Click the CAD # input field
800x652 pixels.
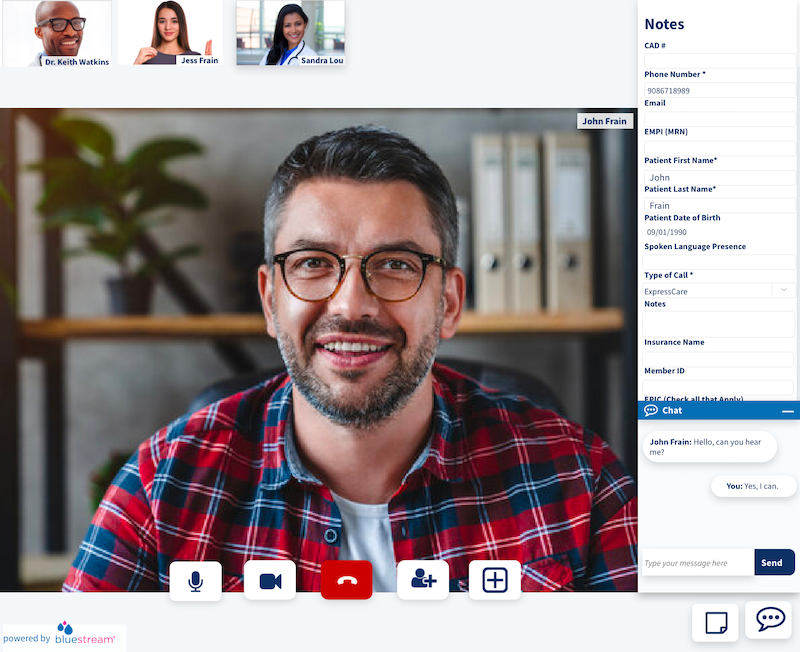719,61
